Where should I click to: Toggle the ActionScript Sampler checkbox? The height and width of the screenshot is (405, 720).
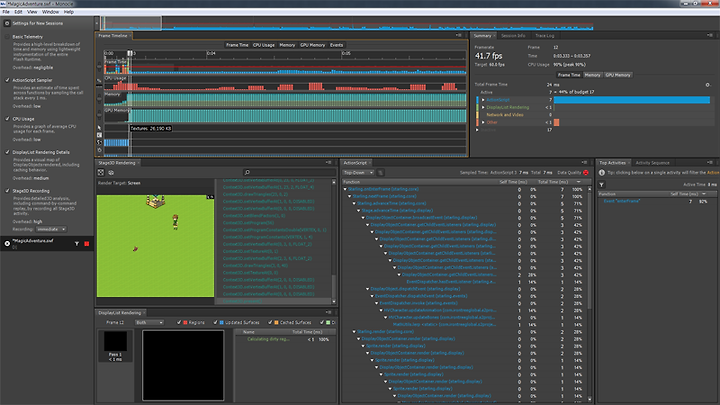click(x=7, y=80)
